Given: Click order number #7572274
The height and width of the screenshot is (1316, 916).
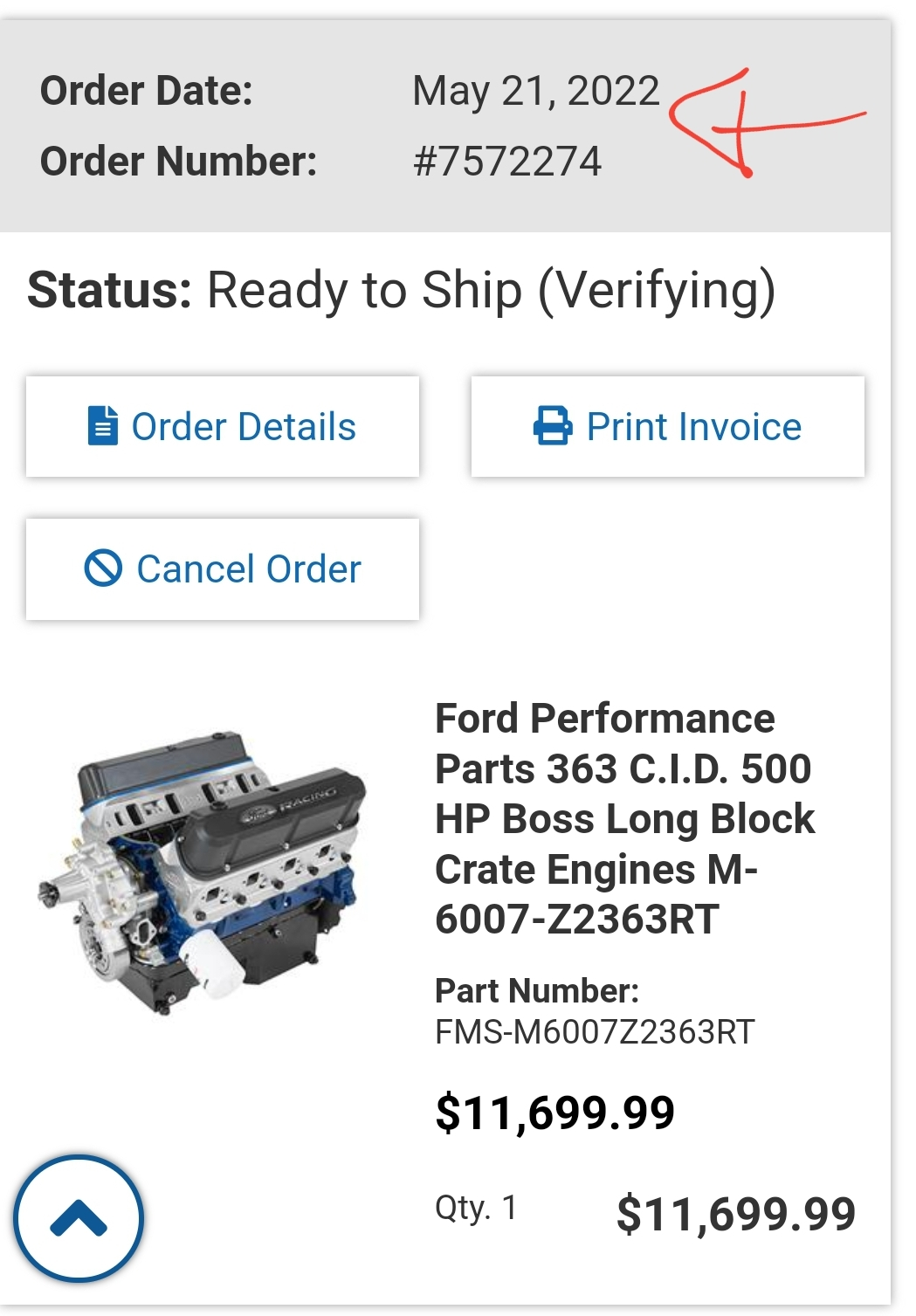Looking at the screenshot, I should (x=507, y=162).
